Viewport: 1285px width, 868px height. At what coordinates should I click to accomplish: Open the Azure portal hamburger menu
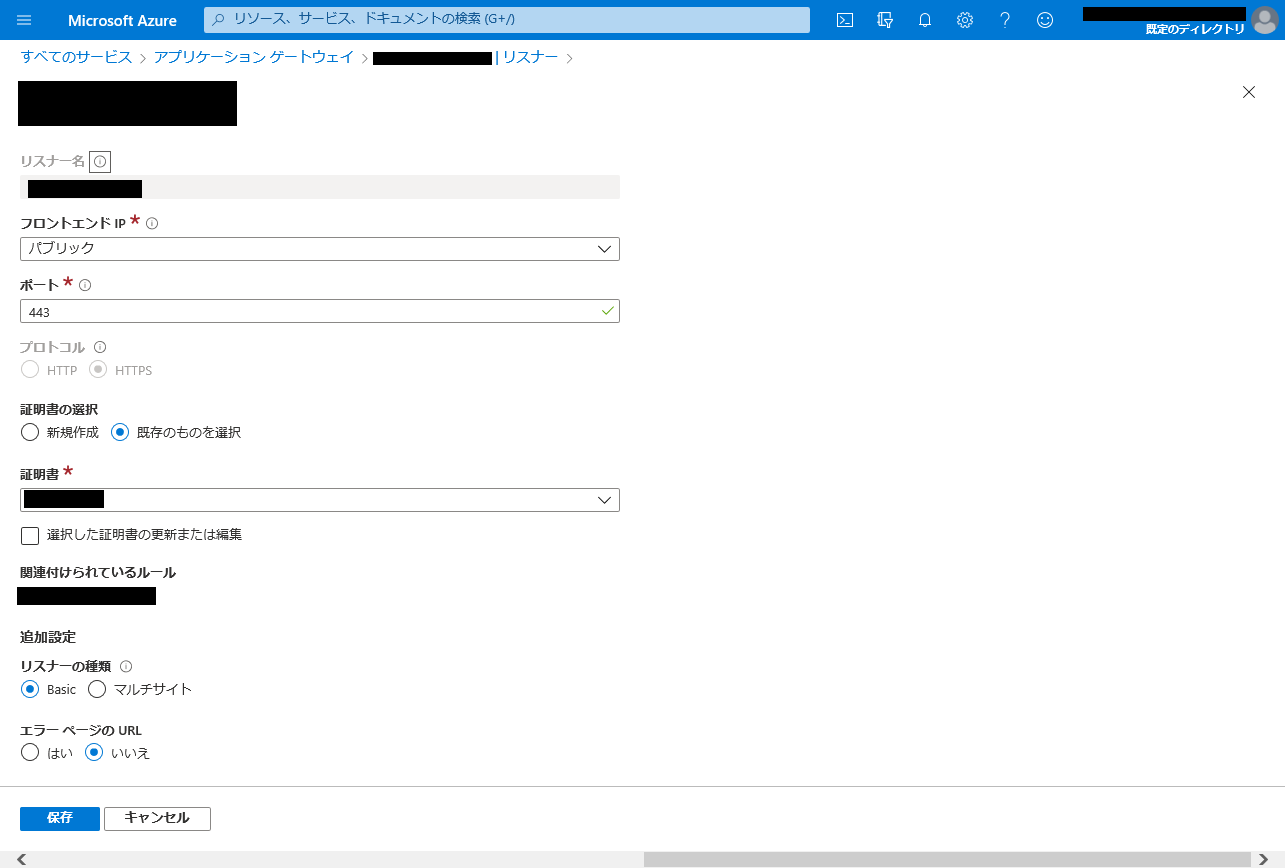click(x=24, y=20)
